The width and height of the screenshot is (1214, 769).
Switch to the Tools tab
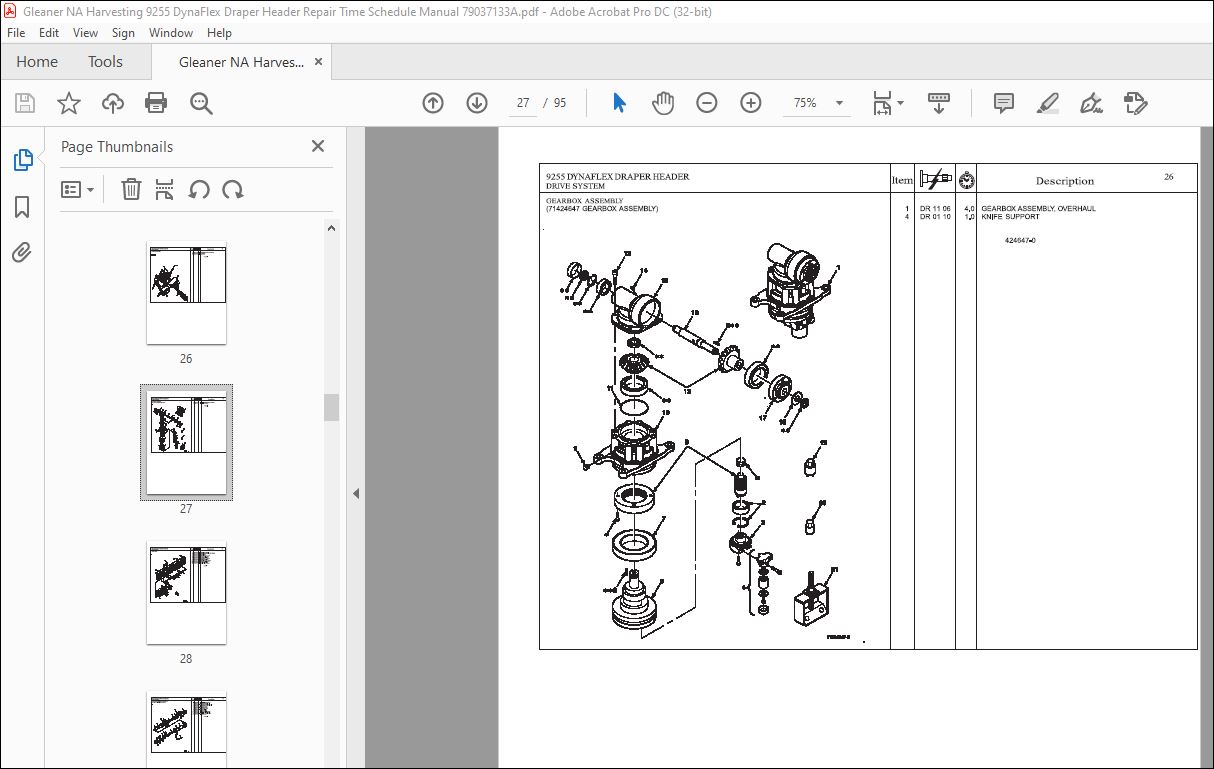click(x=105, y=62)
